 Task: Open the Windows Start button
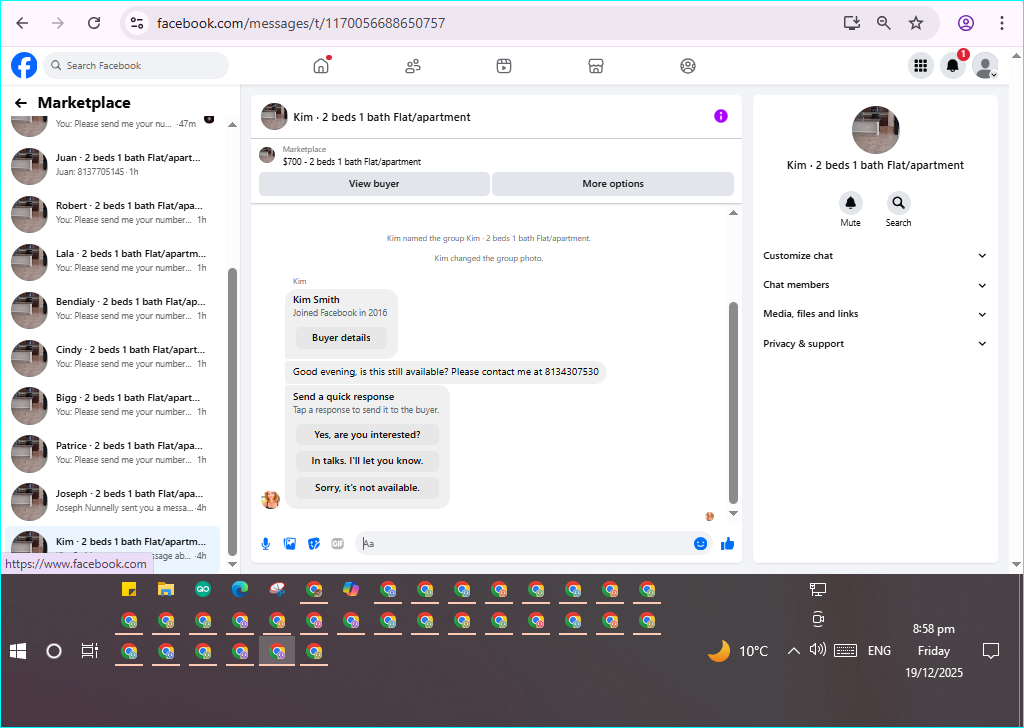pyautogui.click(x=18, y=651)
